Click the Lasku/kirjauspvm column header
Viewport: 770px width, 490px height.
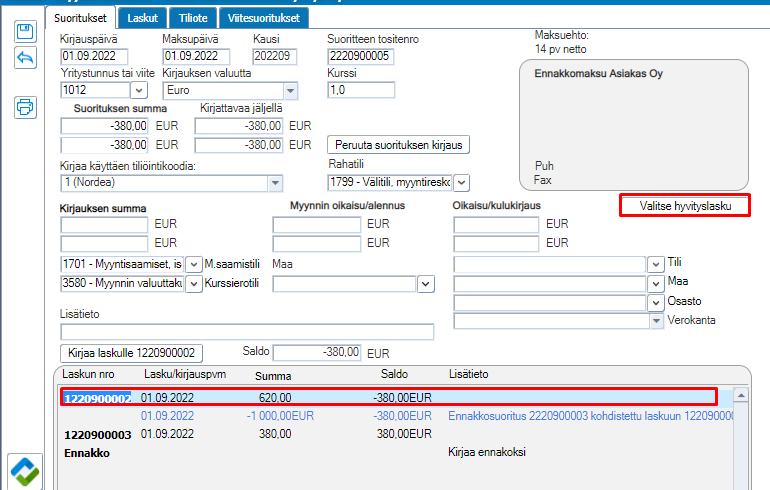tap(185, 375)
